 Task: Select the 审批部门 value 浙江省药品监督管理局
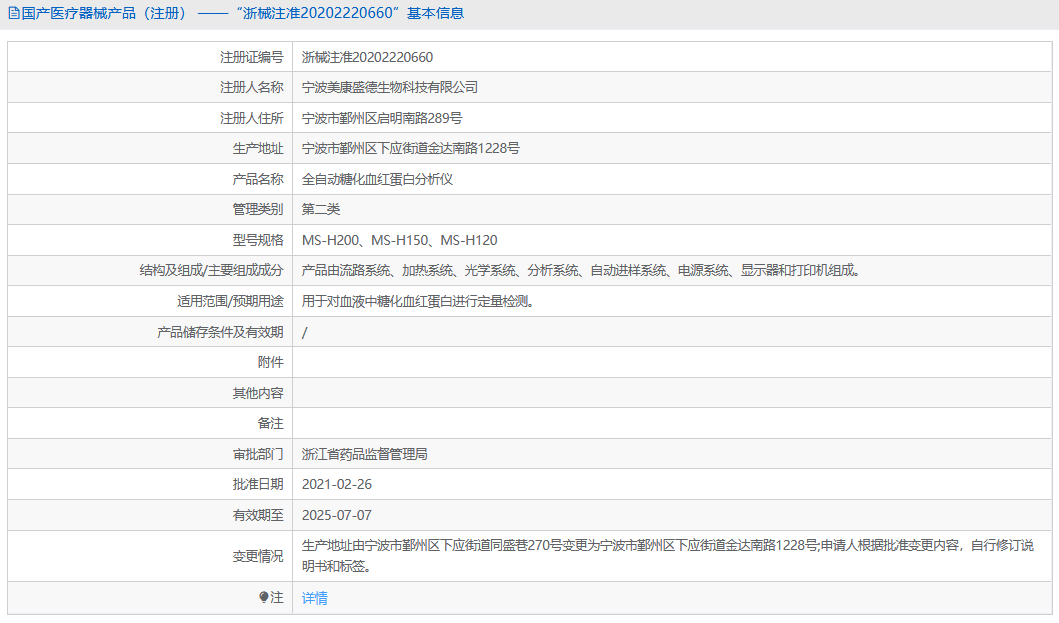(373, 453)
